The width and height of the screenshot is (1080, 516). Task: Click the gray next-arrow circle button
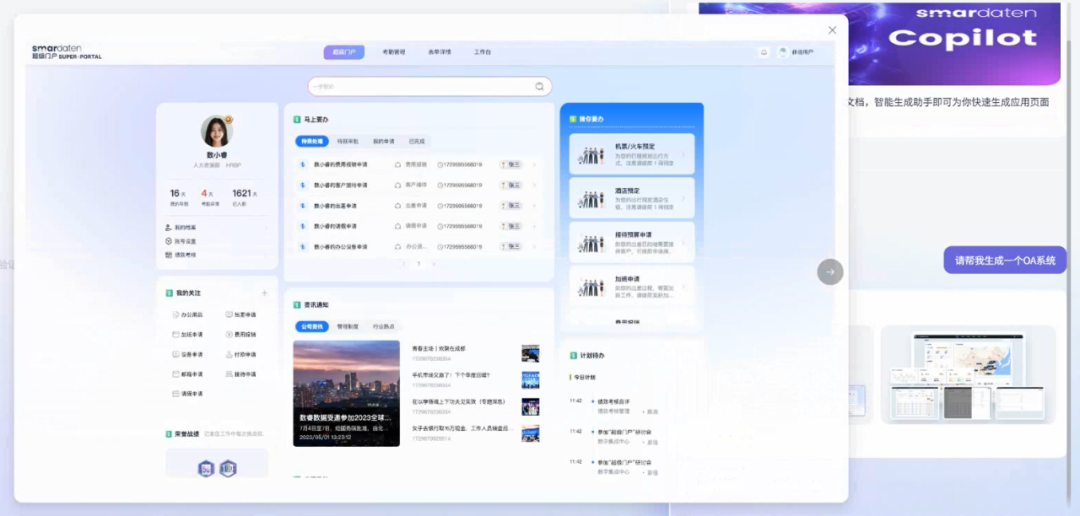830,271
